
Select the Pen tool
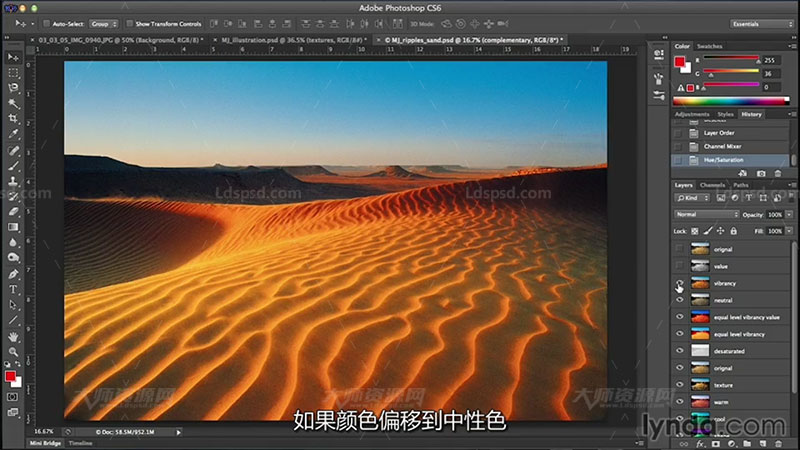pyautogui.click(x=13, y=274)
